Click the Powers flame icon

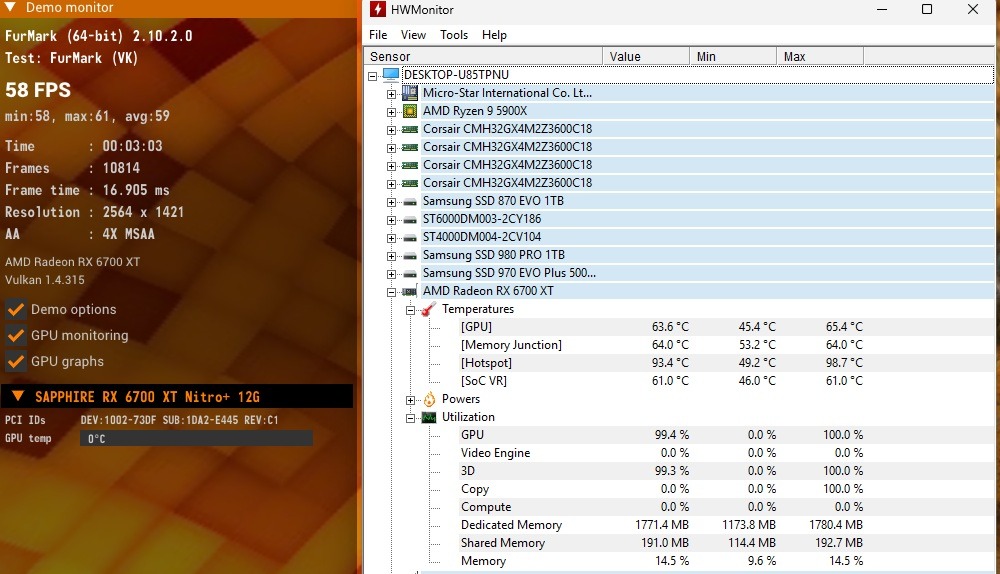(x=429, y=399)
